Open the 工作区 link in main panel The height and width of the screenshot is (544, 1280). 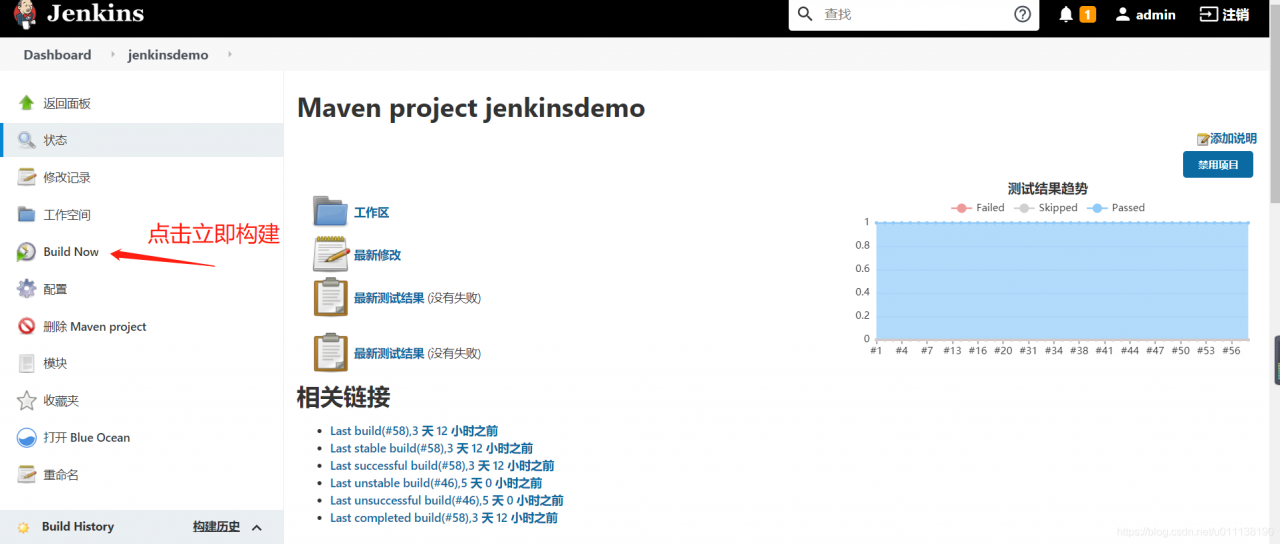[371, 213]
